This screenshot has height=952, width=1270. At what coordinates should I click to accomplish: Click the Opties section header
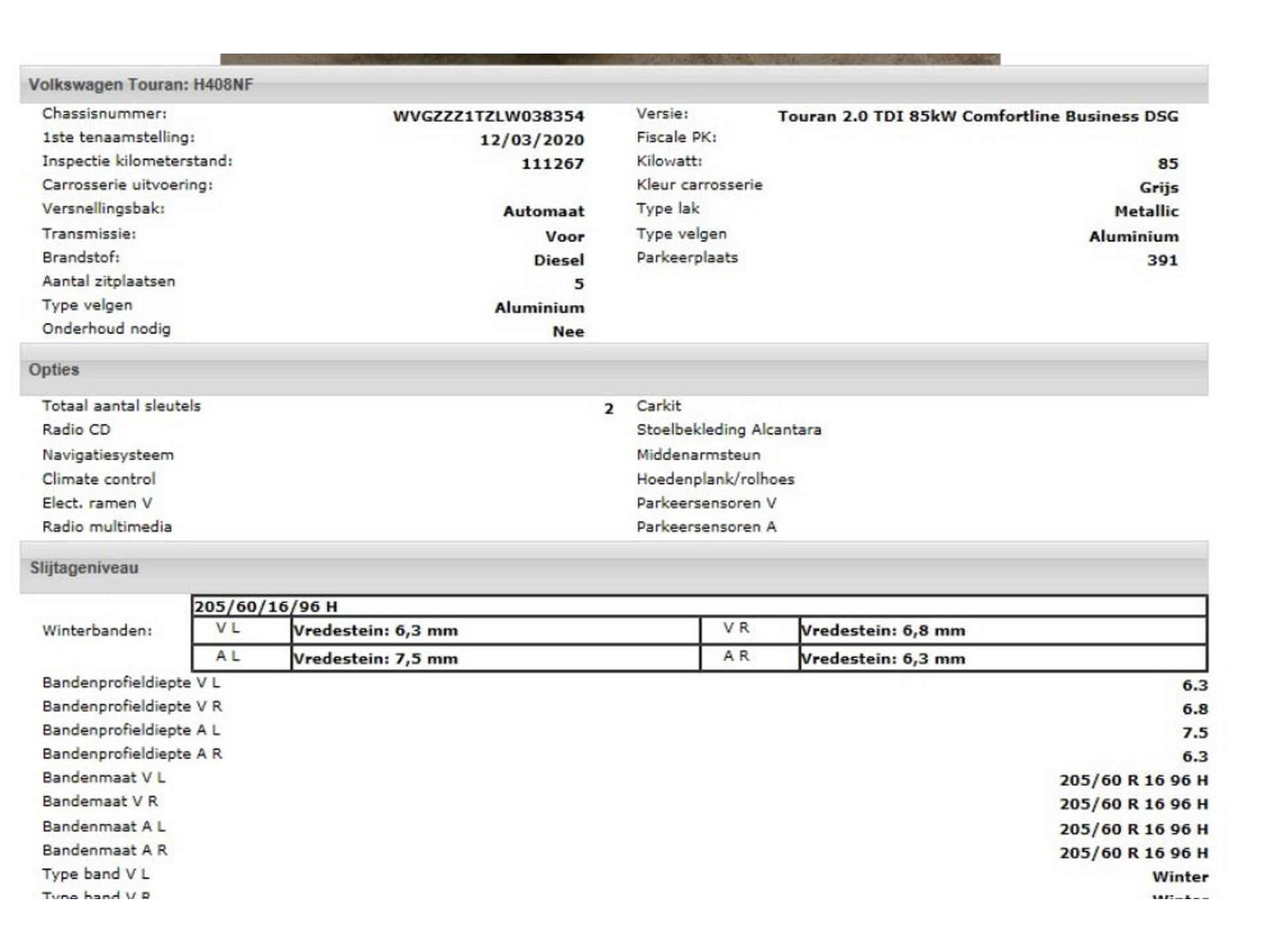click(x=614, y=370)
